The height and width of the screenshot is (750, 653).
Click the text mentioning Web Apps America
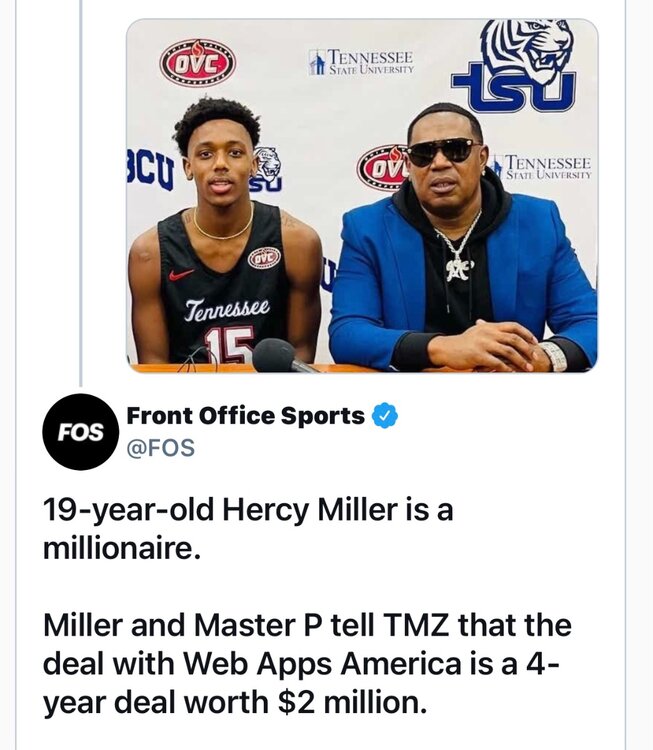pos(307,664)
